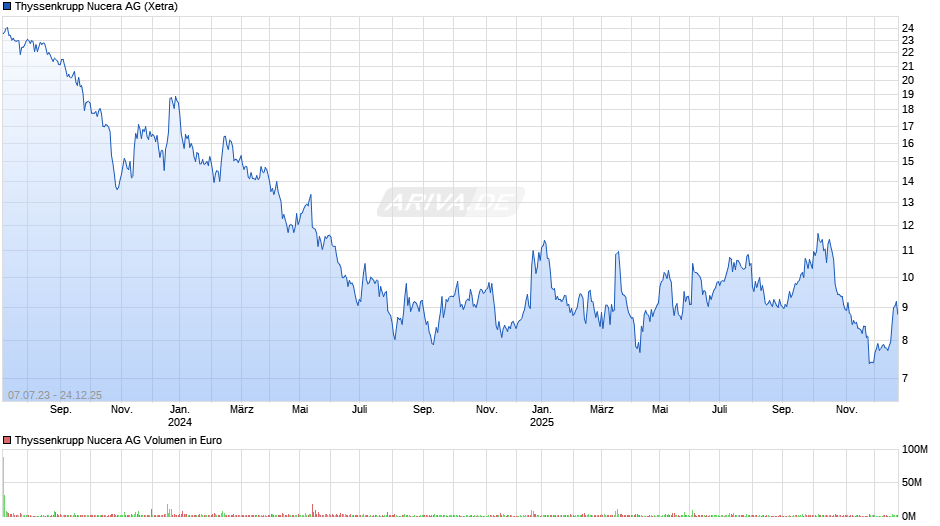Click the price axis label '12'
940x526 pixels.
pyautogui.click(x=908, y=226)
